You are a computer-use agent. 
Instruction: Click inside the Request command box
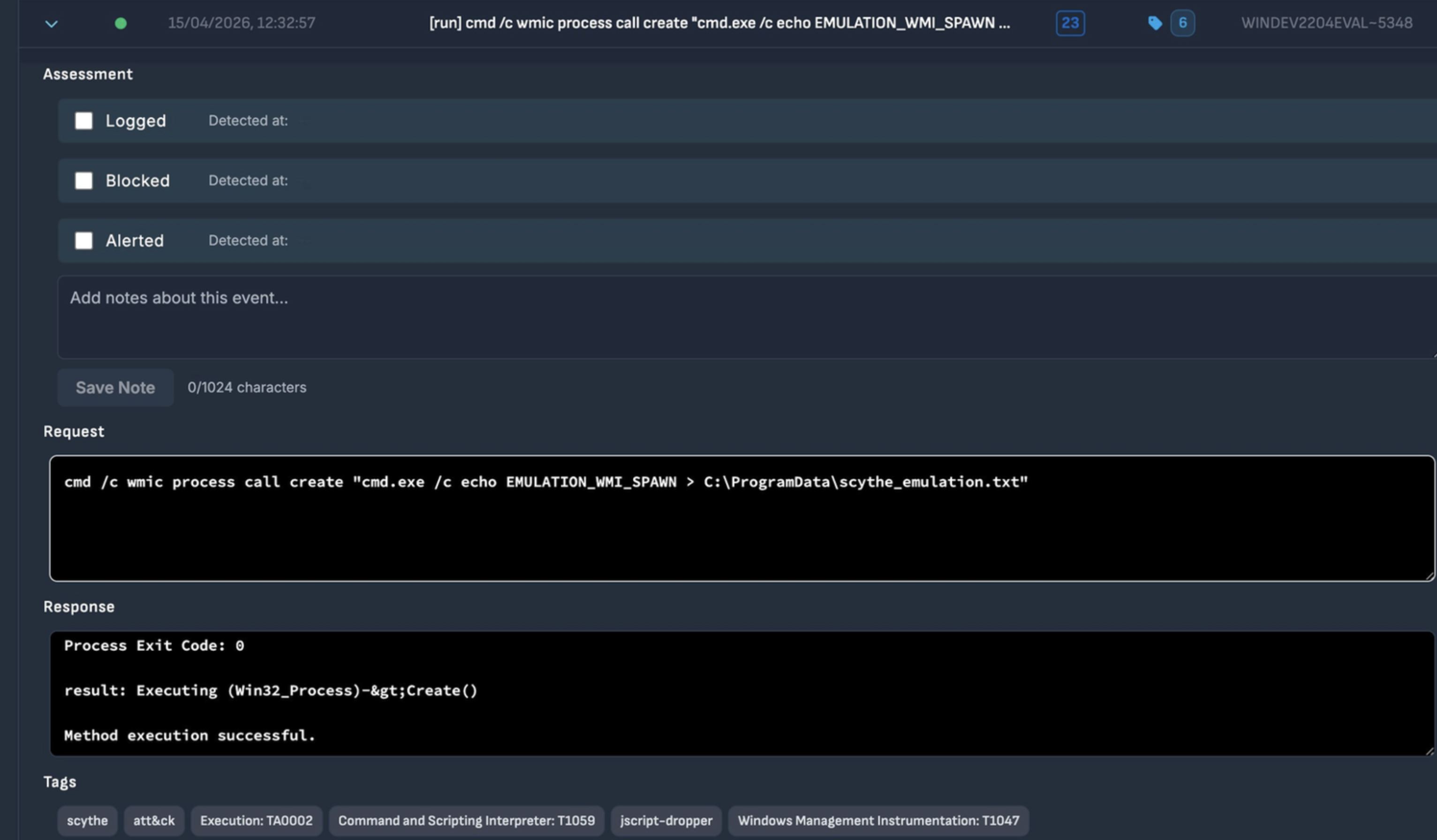741,518
